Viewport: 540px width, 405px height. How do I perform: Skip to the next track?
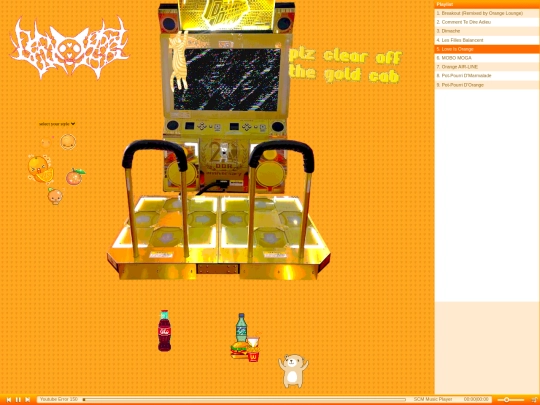(x=28, y=399)
